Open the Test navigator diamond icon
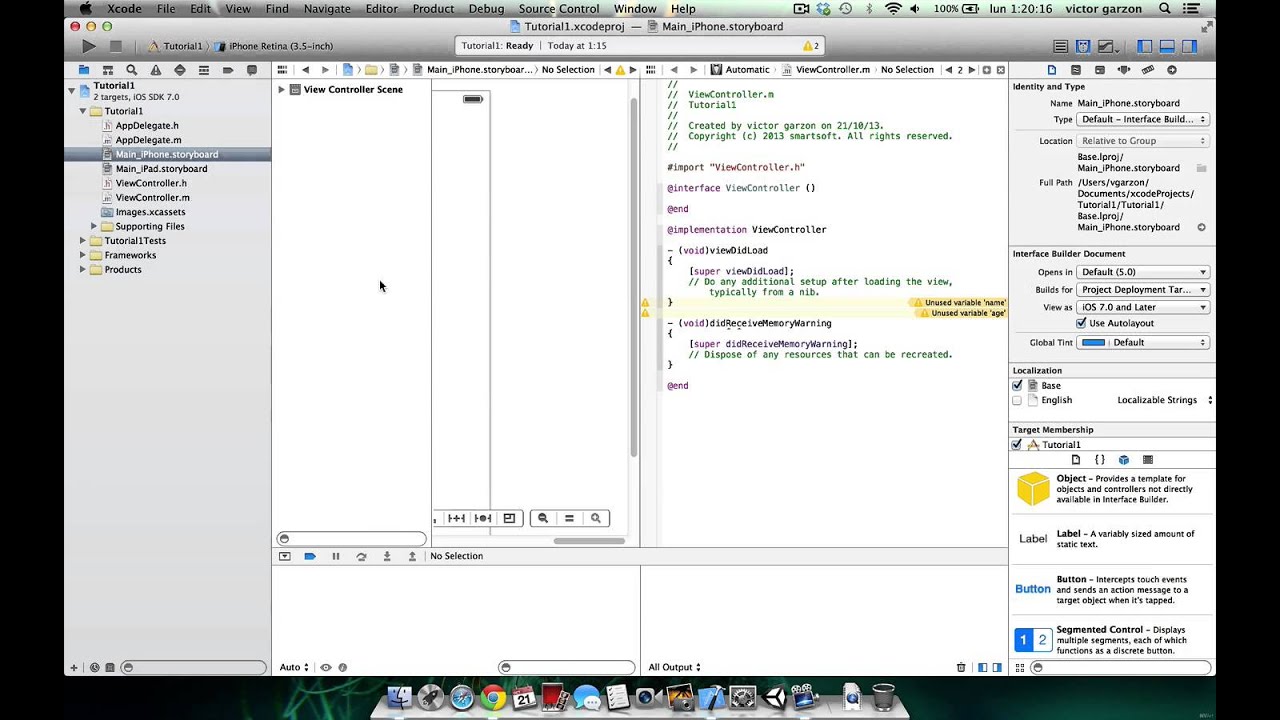 click(x=179, y=70)
